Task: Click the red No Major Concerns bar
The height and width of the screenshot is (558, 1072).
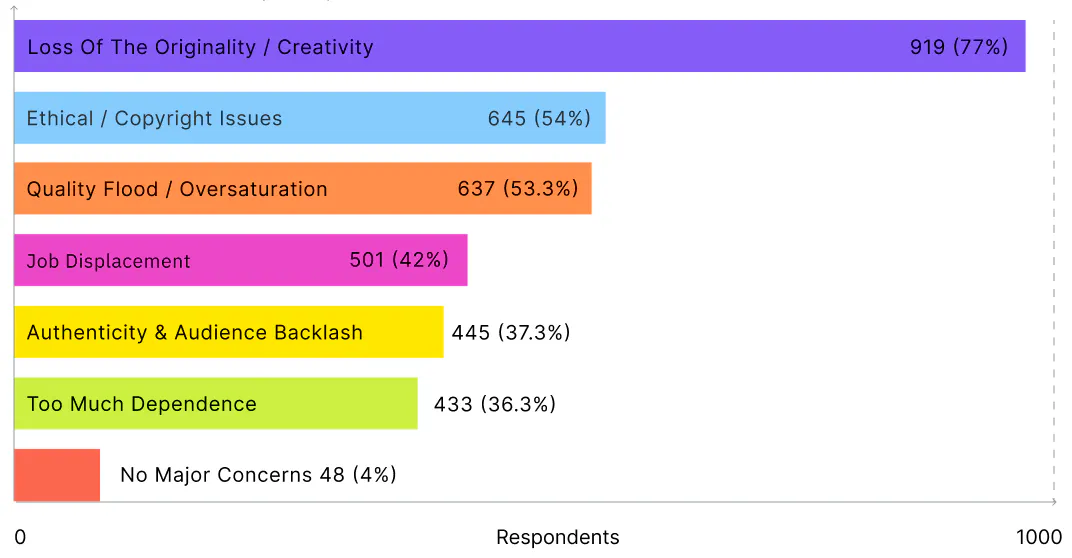Action: [x=57, y=475]
